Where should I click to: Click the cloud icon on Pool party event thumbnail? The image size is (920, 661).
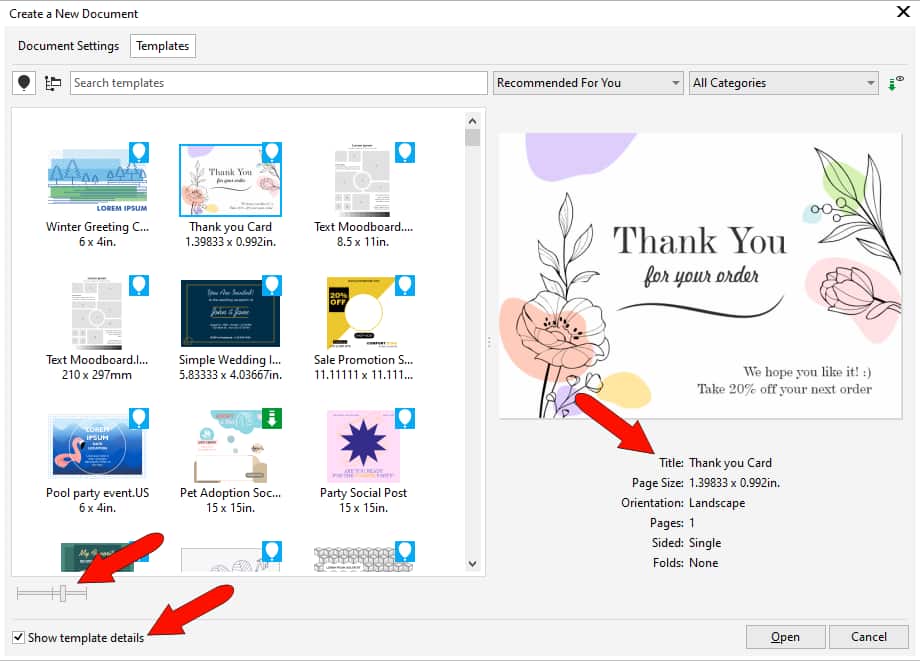click(x=138, y=418)
